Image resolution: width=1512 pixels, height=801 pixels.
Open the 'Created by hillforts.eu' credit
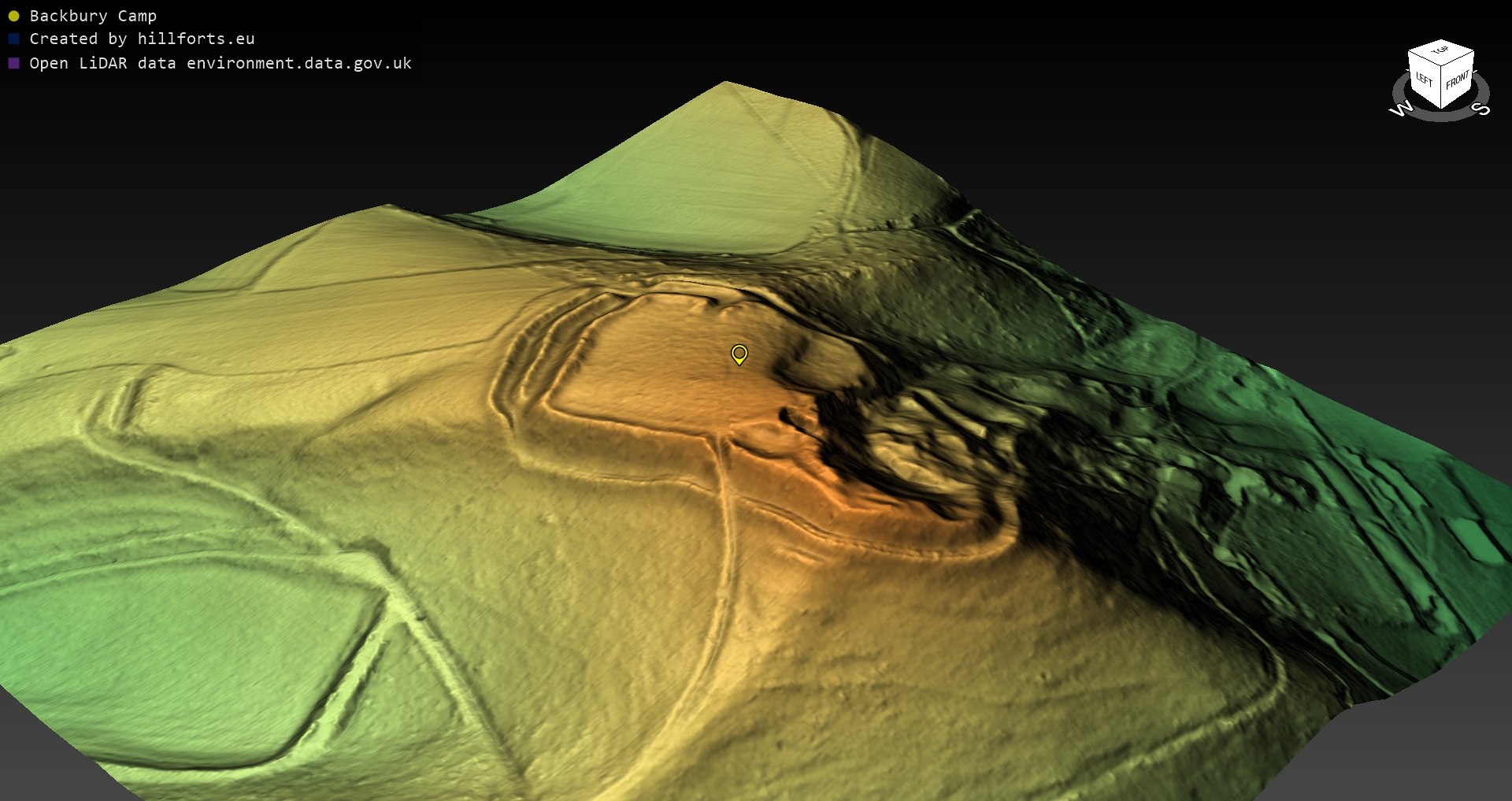point(142,39)
